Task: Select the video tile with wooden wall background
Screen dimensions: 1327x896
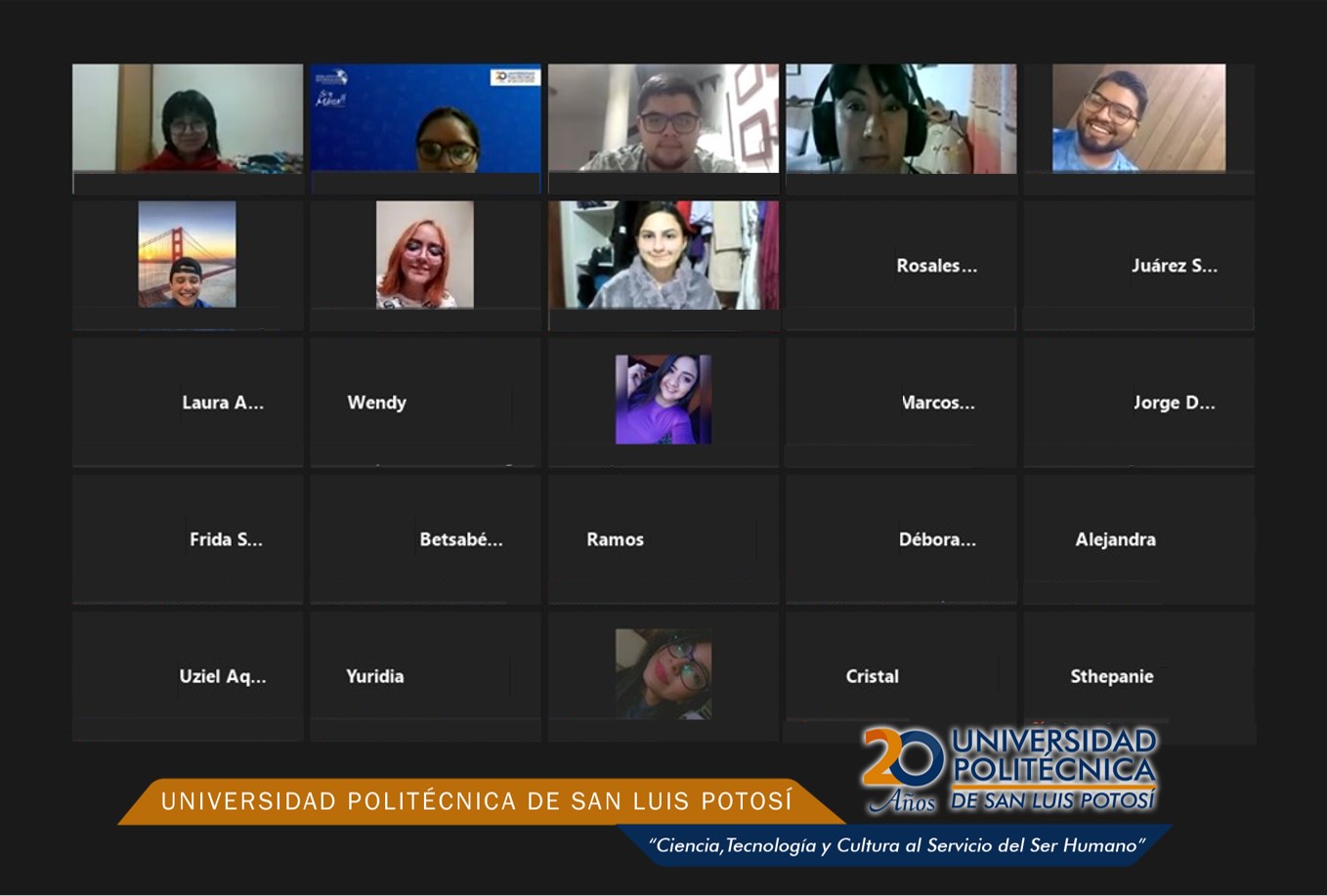Action: click(x=1138, y=119)
